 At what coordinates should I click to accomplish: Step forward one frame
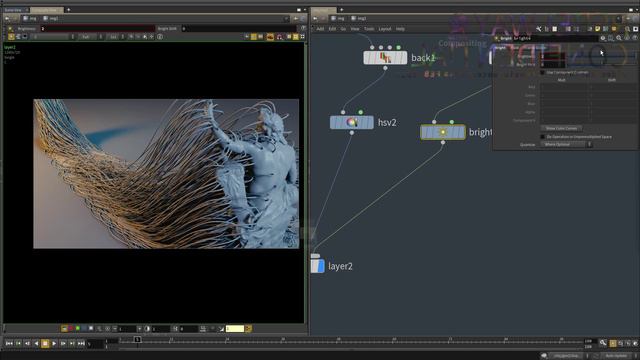(x=63, y=344)
